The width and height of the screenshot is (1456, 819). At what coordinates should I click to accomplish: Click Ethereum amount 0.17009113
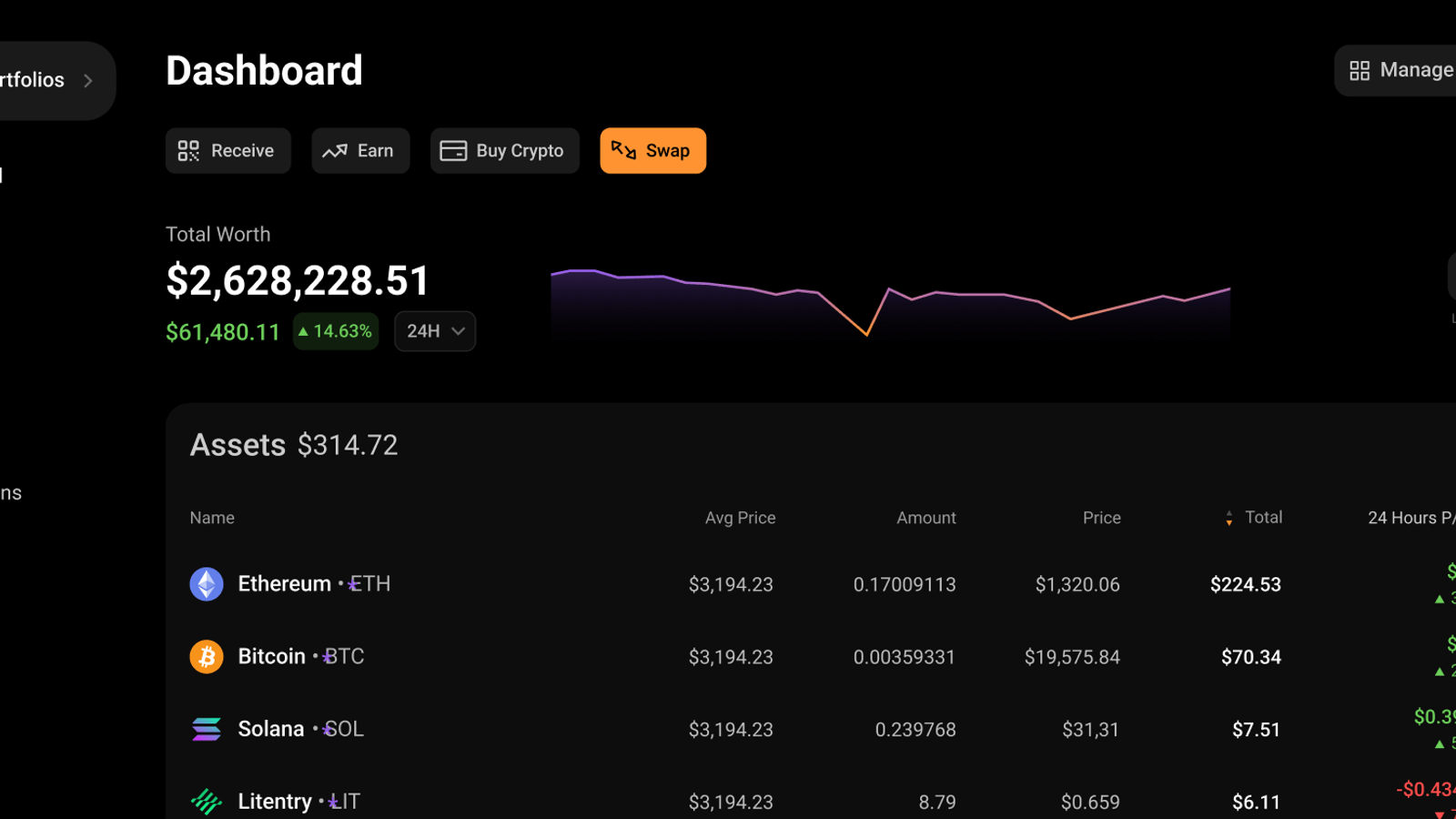coord(905,584)
